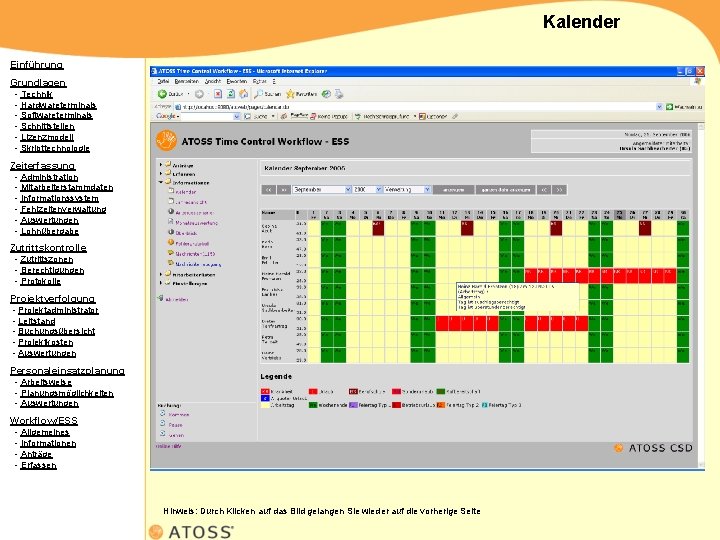Click the 'Kalender' page heading text
Viewport: 720px width, 540px height.
581,22
